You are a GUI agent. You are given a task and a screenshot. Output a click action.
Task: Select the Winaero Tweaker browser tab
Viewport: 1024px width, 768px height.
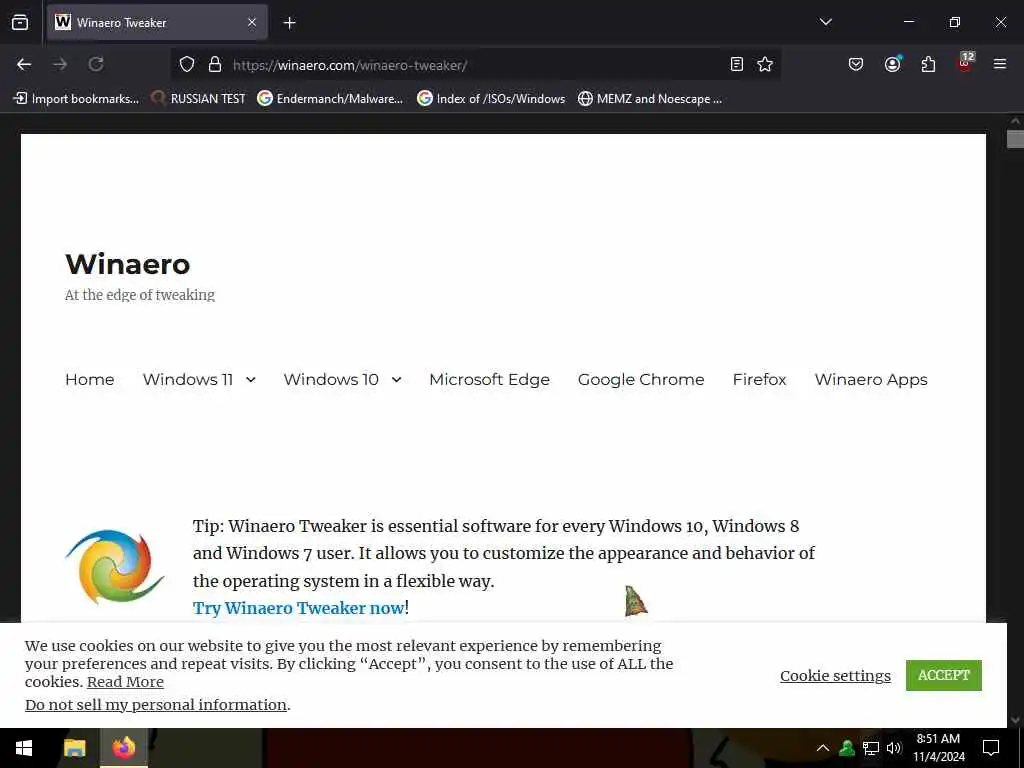click(157, 22)
